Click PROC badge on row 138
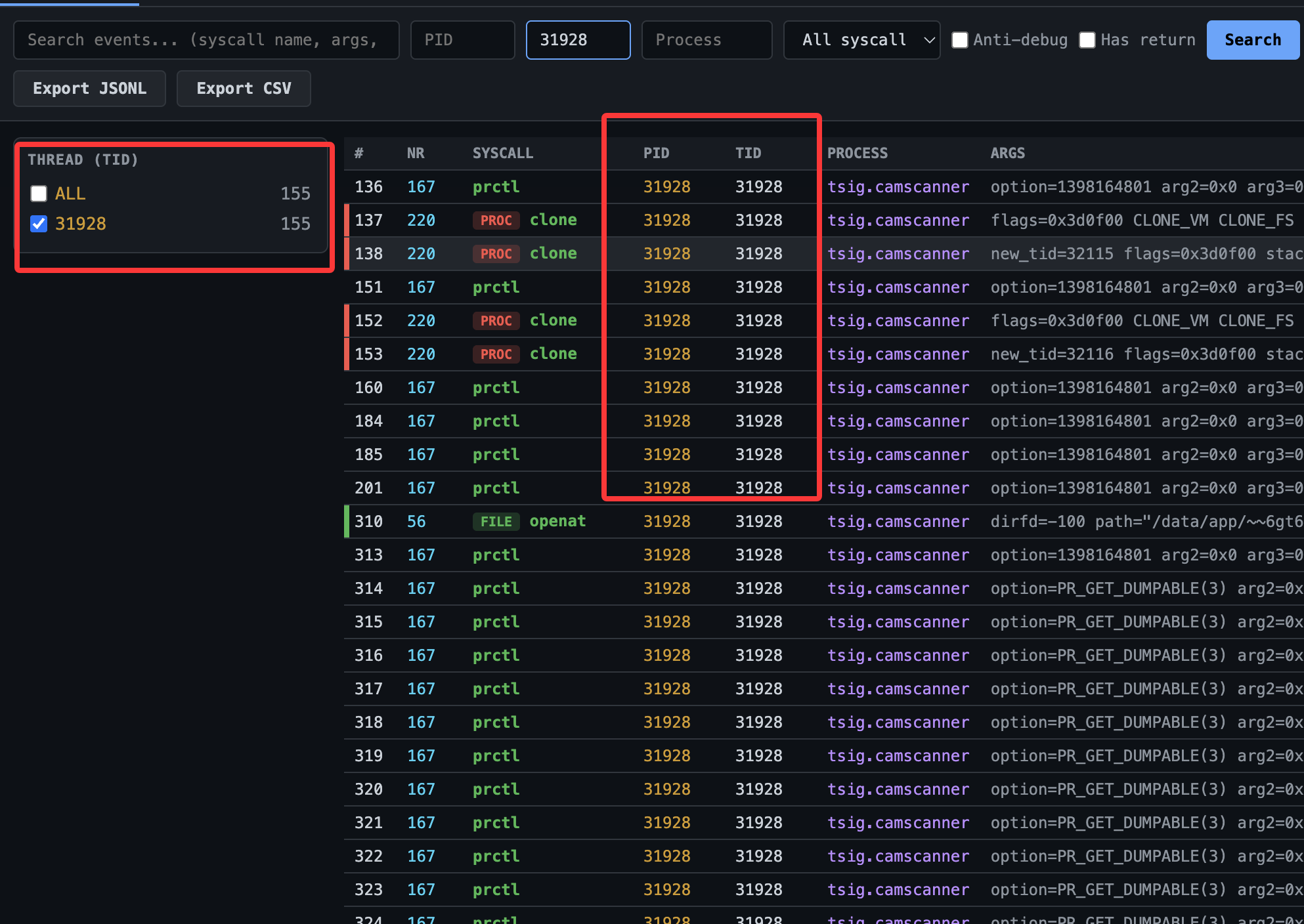Image resolution: width=1304 pixels, height=924 pixels. click(496, 254)
